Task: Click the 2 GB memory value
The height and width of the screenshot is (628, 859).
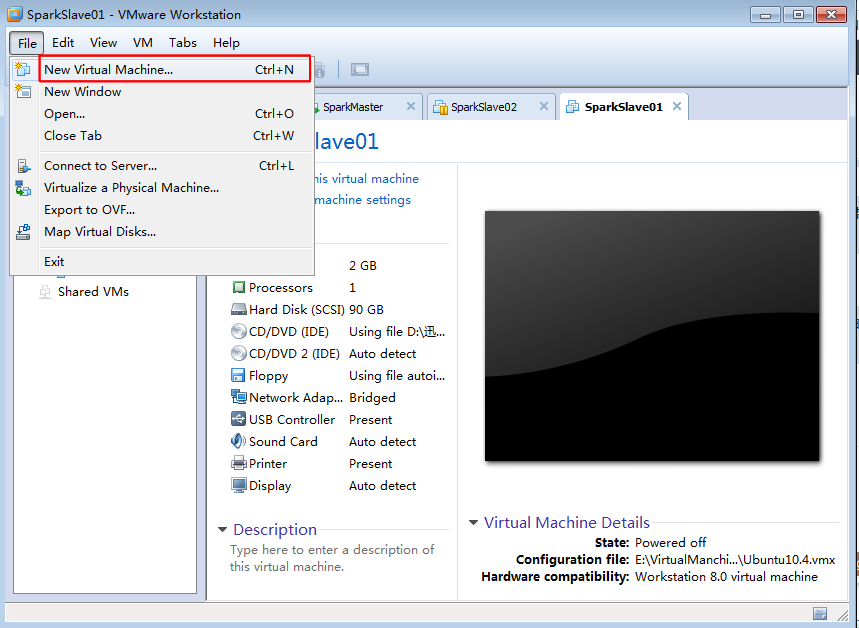Action: (x=363, y=266)
